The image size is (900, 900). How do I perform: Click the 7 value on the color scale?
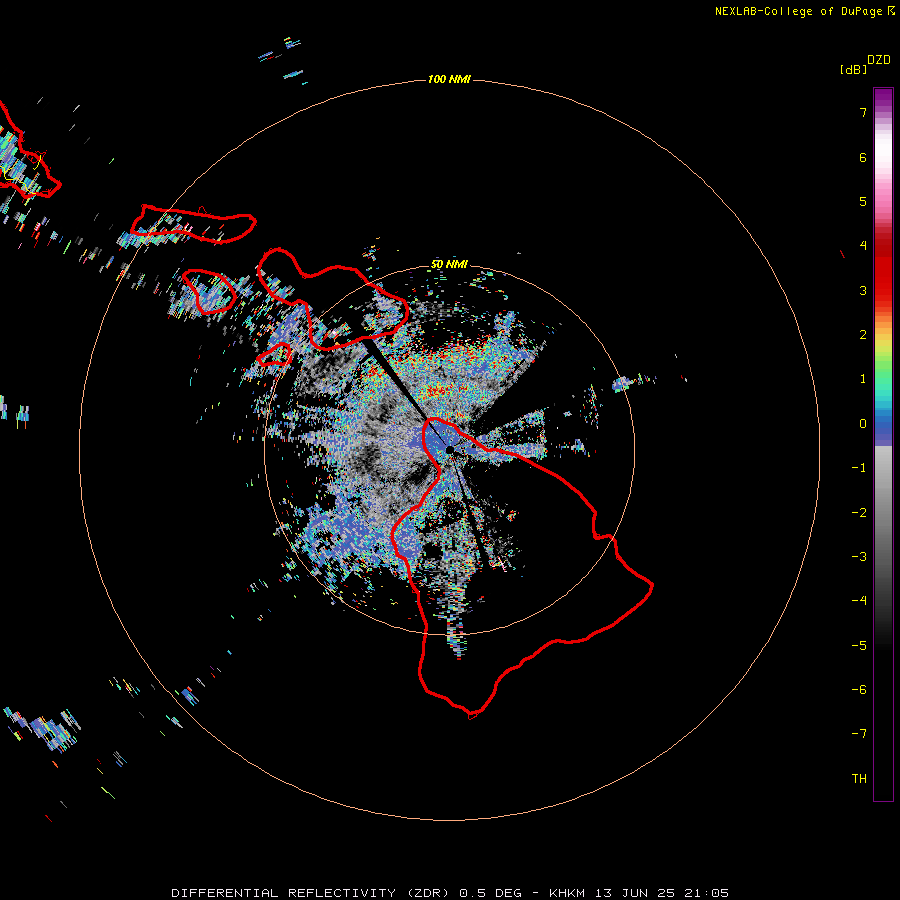click(863, 113)
